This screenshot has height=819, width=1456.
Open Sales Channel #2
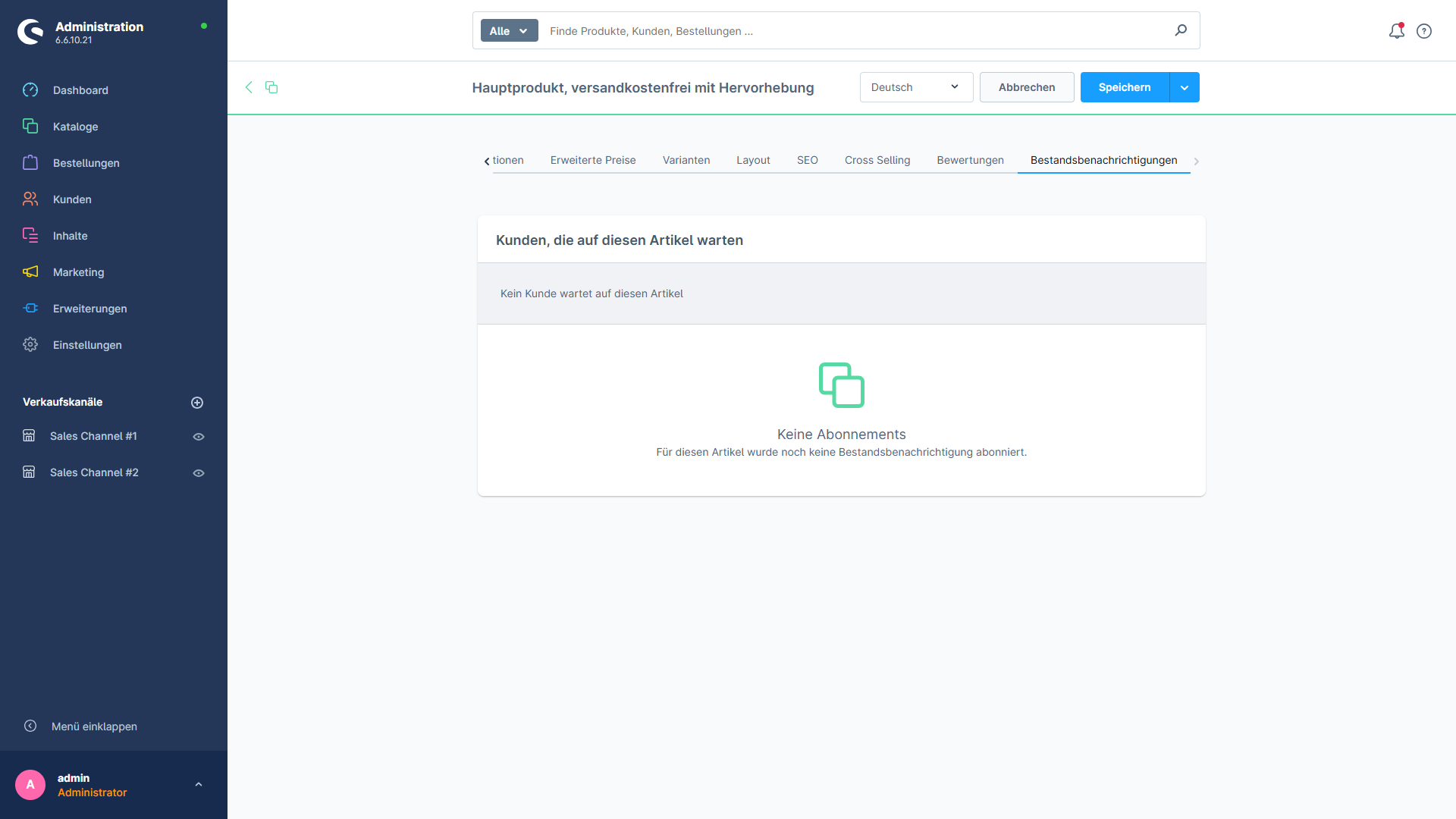[94, 472]
